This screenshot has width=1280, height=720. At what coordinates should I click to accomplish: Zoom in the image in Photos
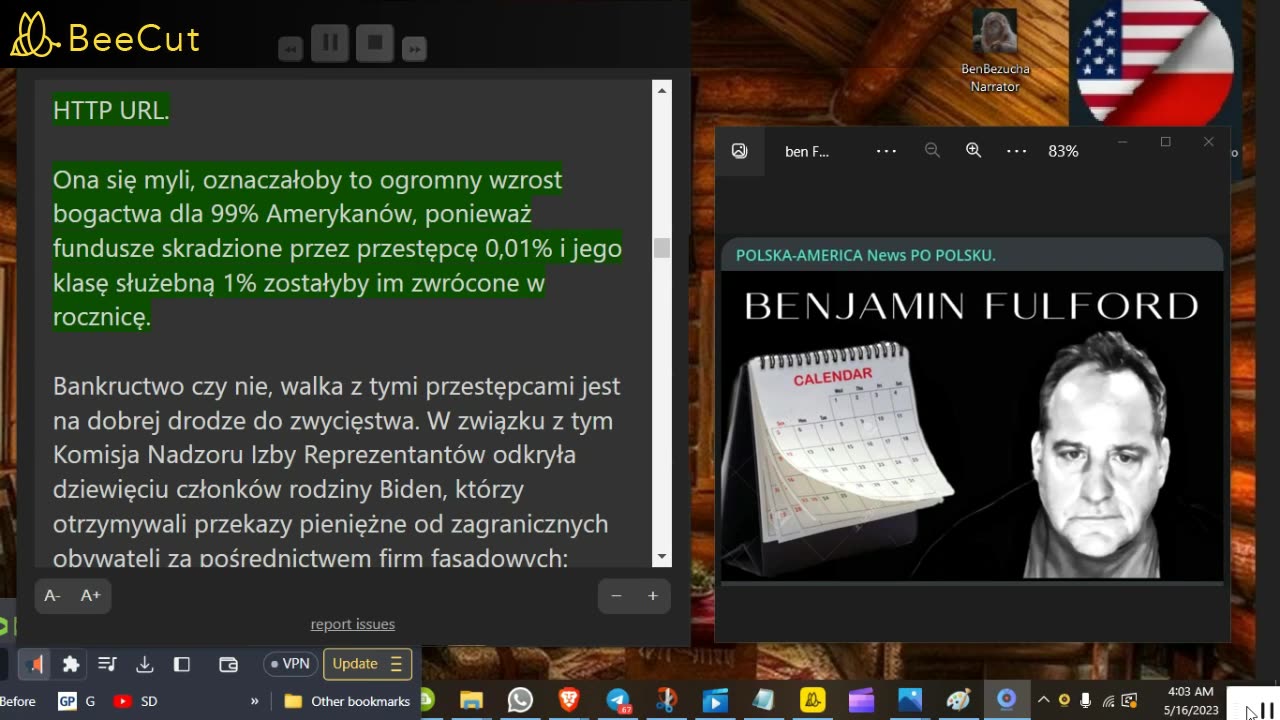[x=973, y=151]
